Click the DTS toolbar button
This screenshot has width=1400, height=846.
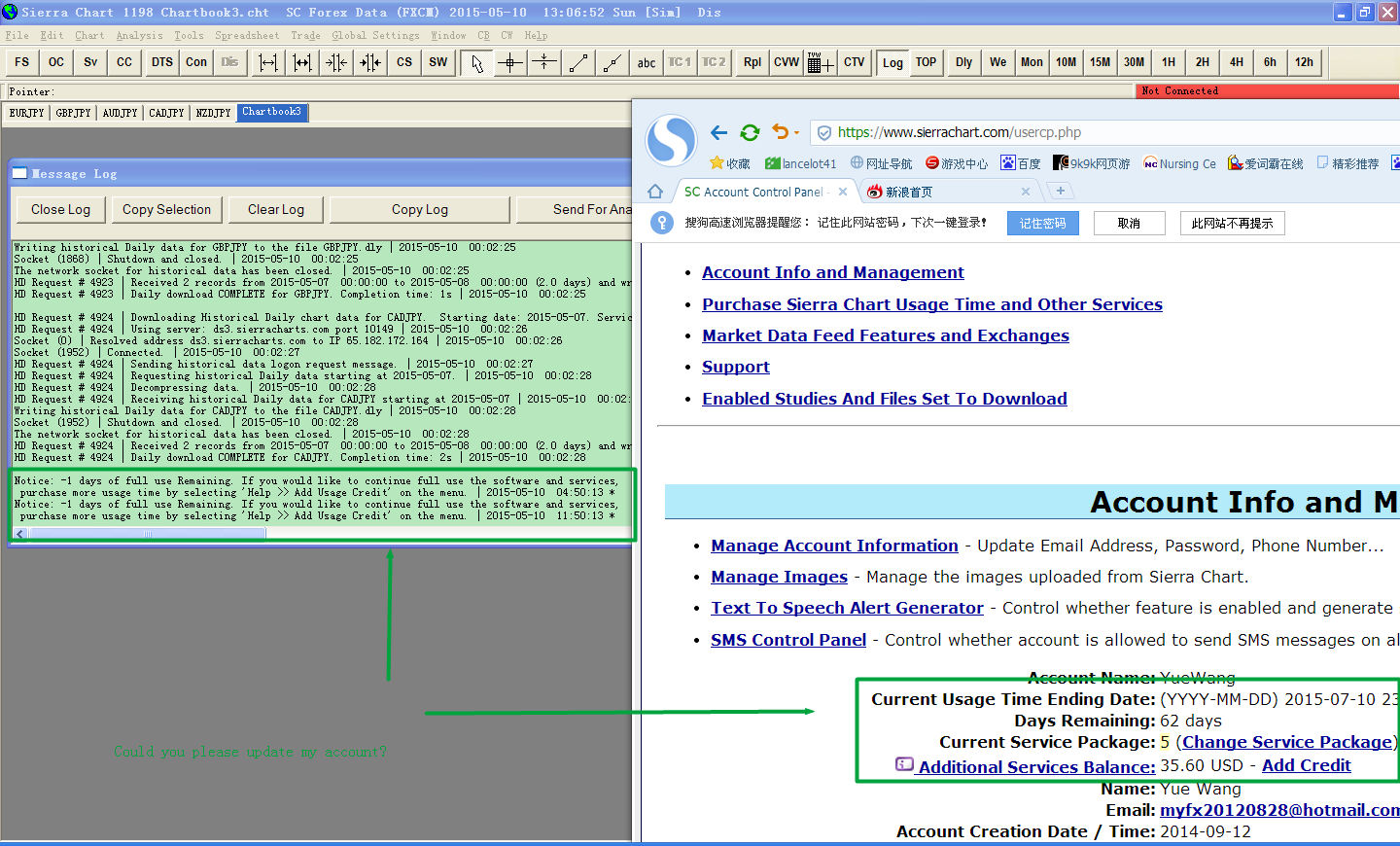click(x=162, y=62)
